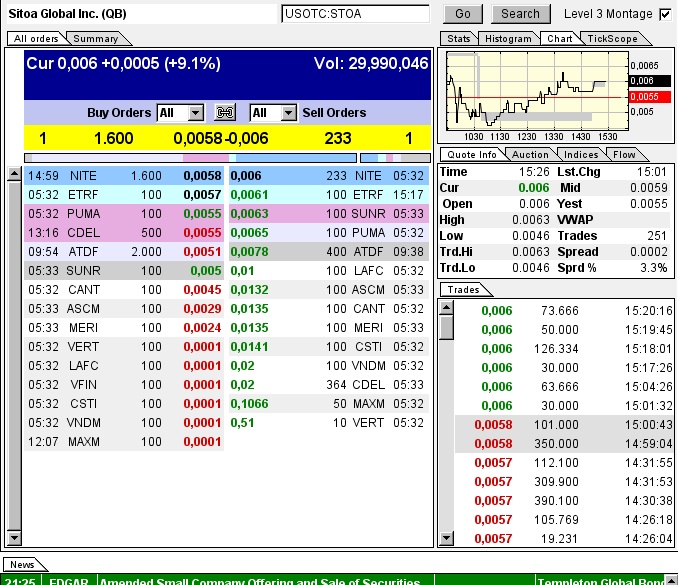This screenshot has width=678, height=585.
Task: Open the Indices tab
Action: coord(581,154)
